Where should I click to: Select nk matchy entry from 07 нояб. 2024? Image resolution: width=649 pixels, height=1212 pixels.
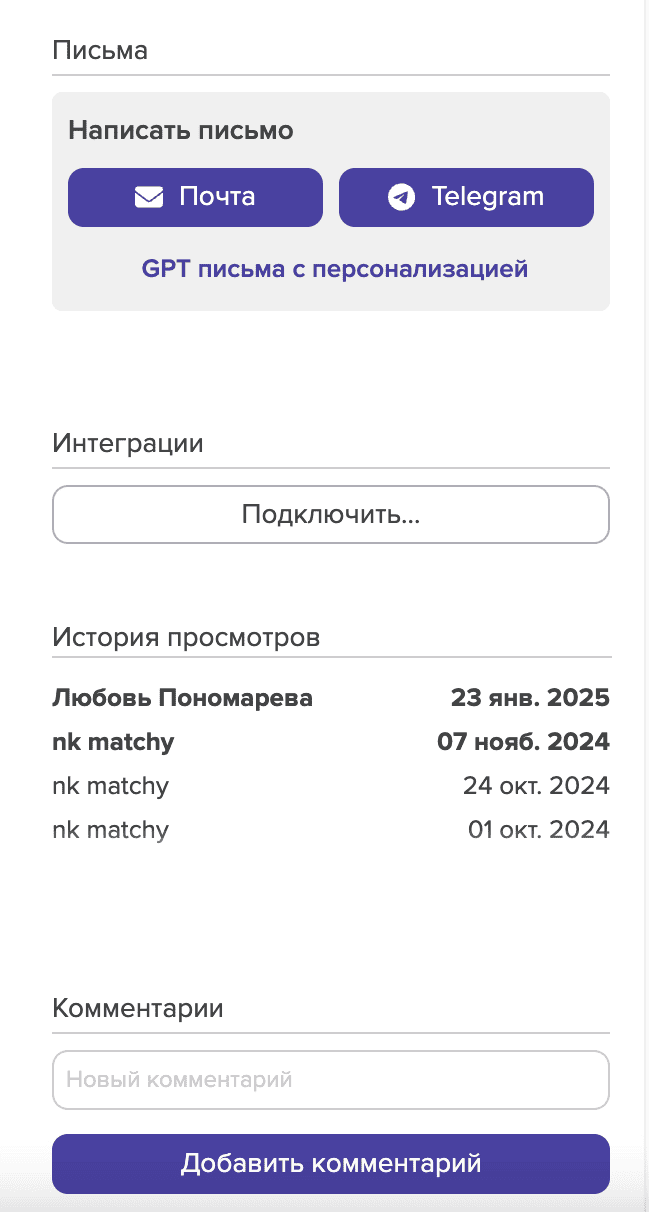pos(113,742)
